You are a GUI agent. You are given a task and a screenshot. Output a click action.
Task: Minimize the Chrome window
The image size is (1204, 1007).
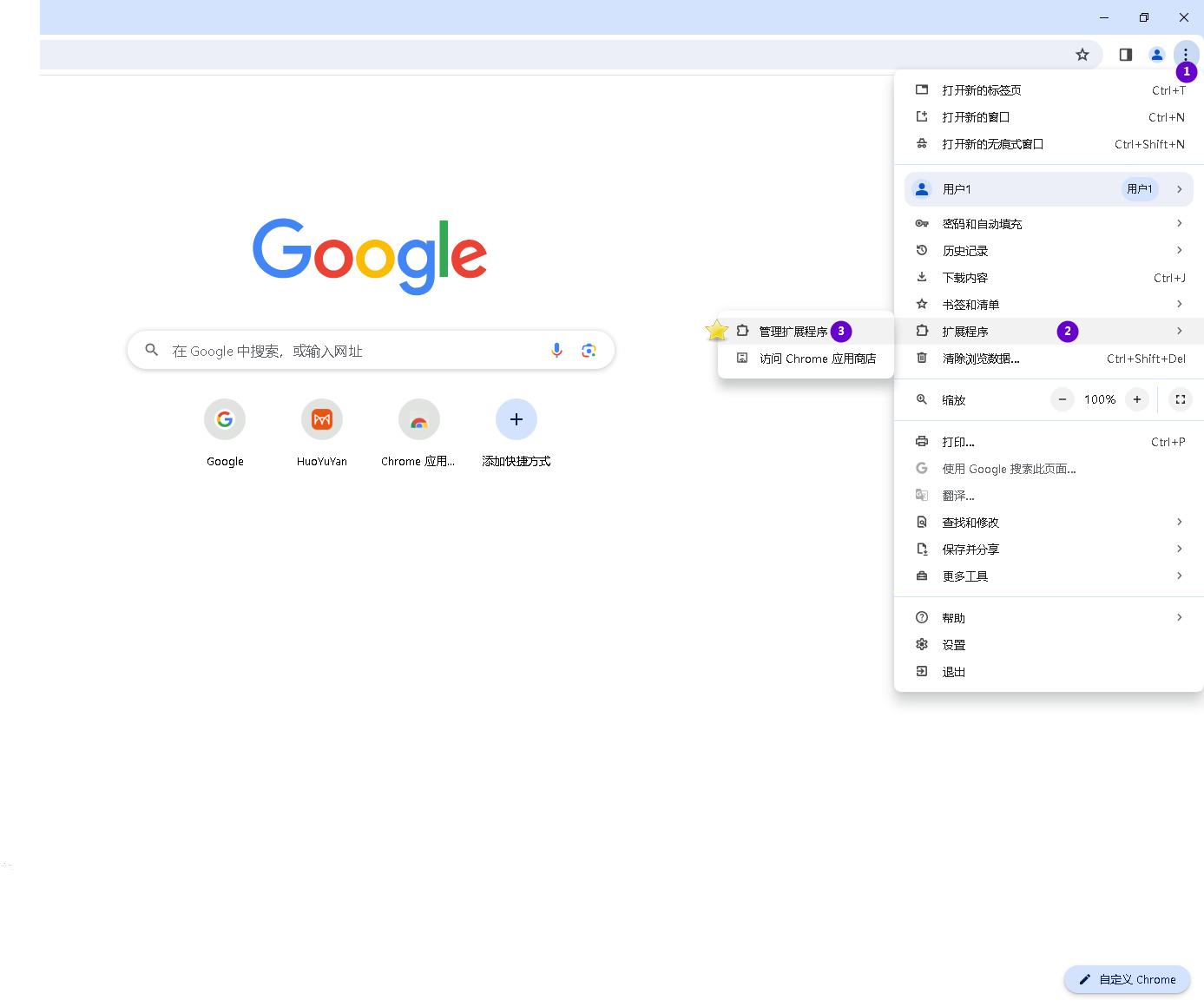(x=1104, y=17)
